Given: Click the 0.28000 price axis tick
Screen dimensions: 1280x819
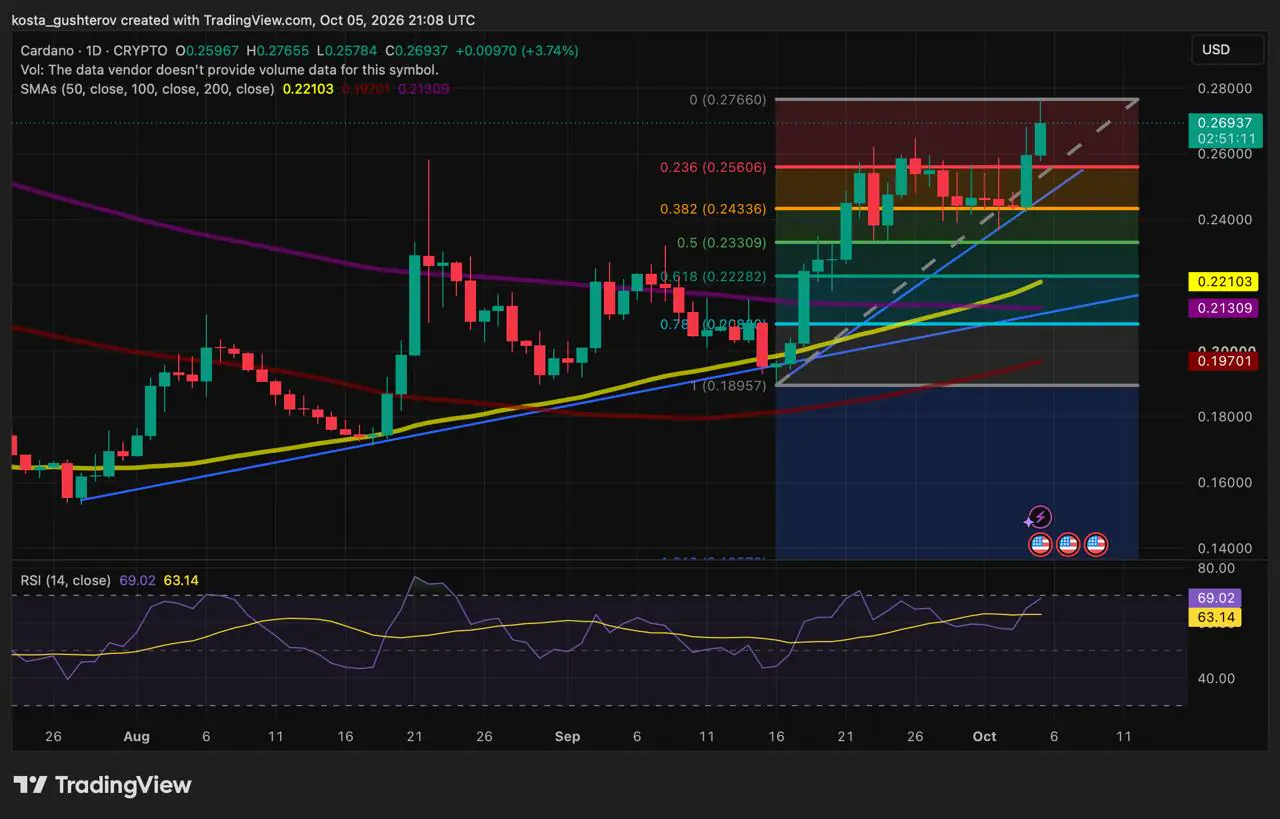Looking at the screenshot, I should (x=1224, y=88).
